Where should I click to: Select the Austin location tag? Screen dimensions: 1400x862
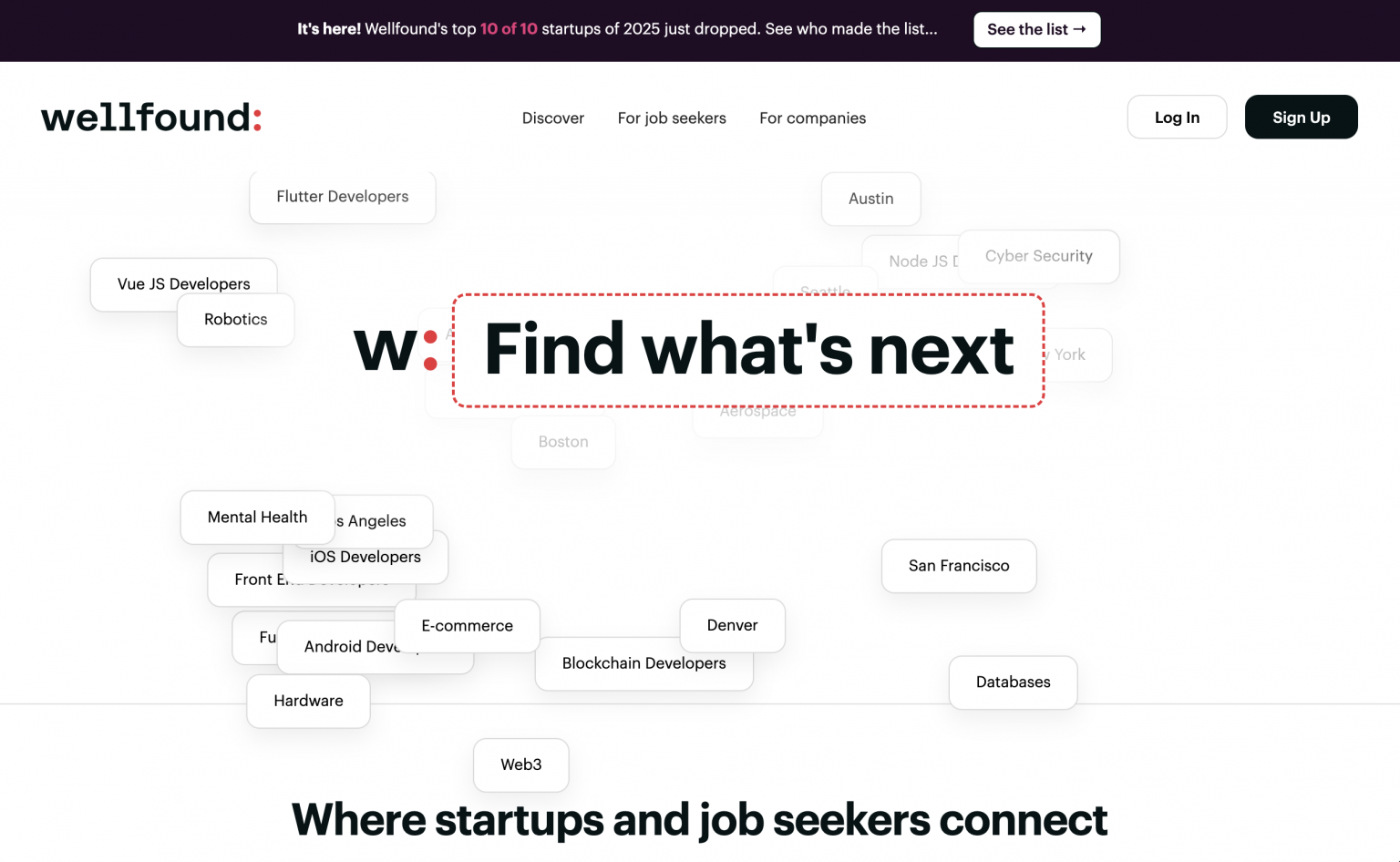(x=870, y=199)
